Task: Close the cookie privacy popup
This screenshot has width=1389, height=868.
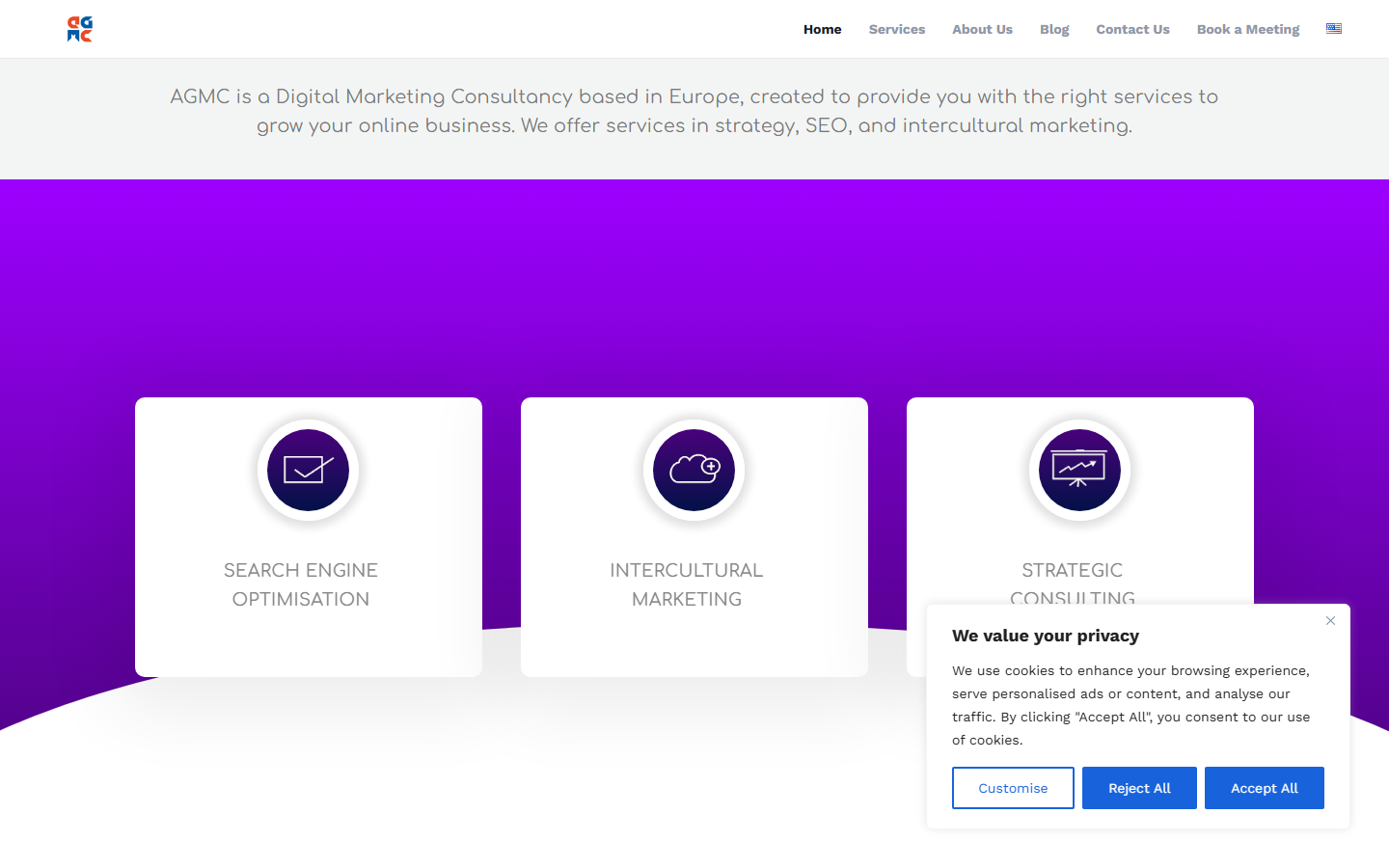Action: tap(1330, 620)
